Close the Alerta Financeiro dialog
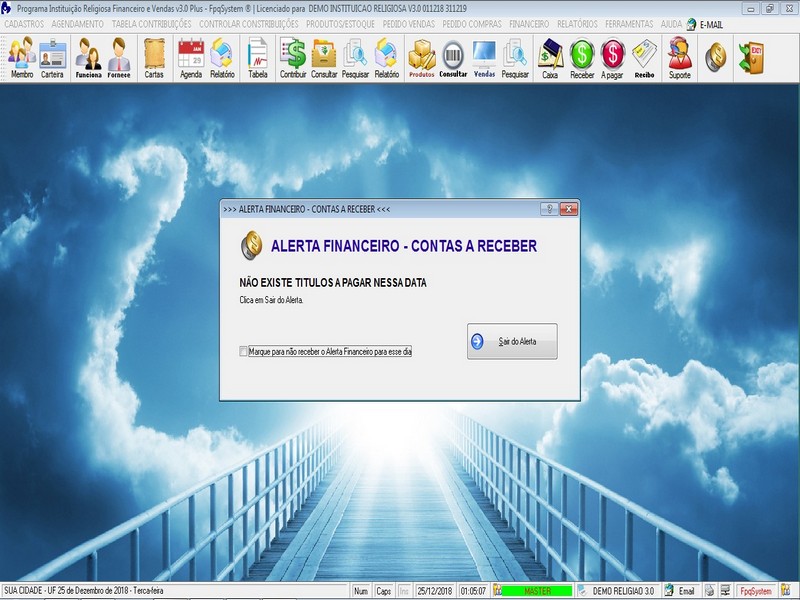 (568, 209)
